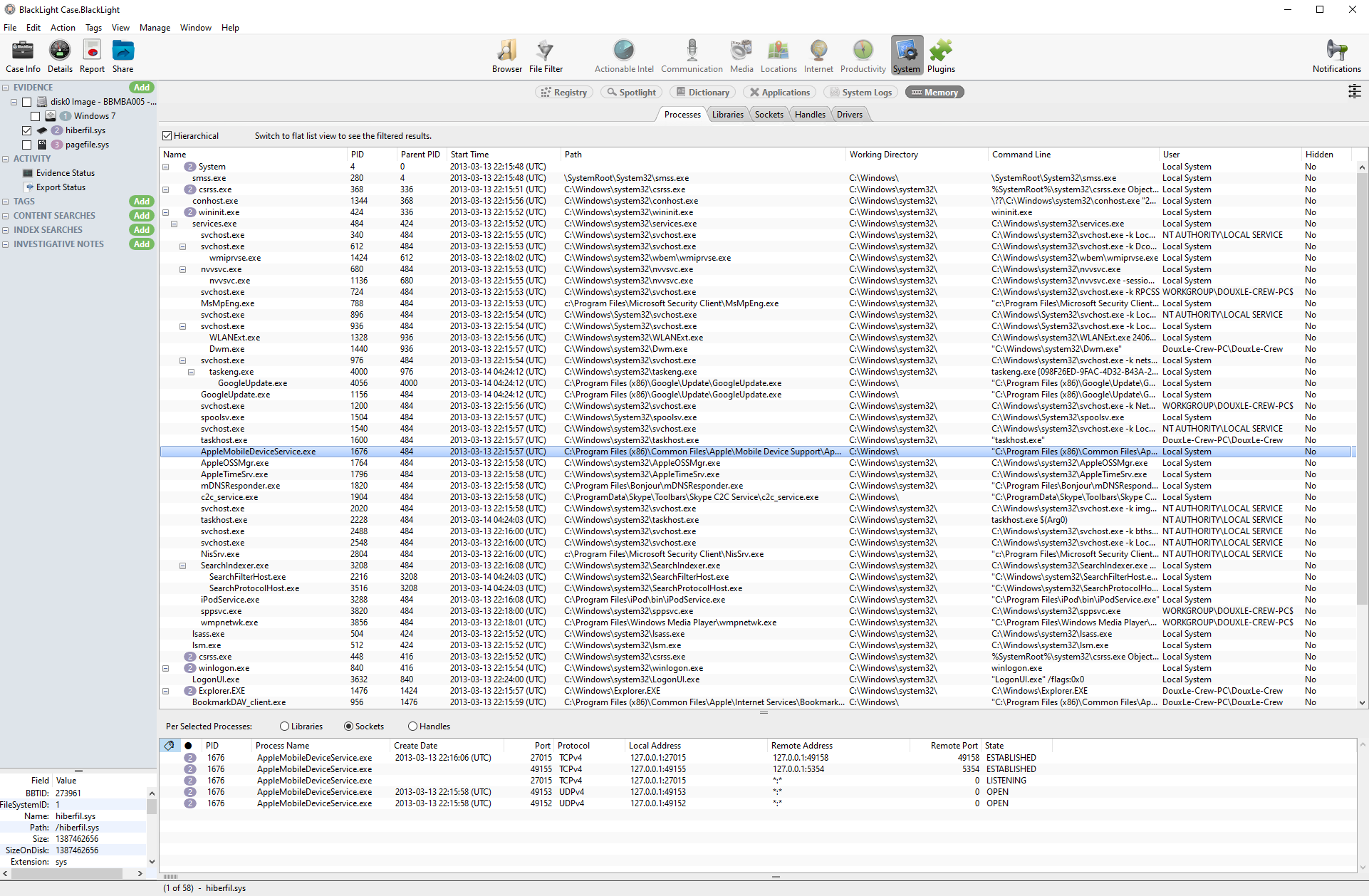Screen dimensions: 1369x896
Task: Click the Report toolbar icon
Action: 92,56
